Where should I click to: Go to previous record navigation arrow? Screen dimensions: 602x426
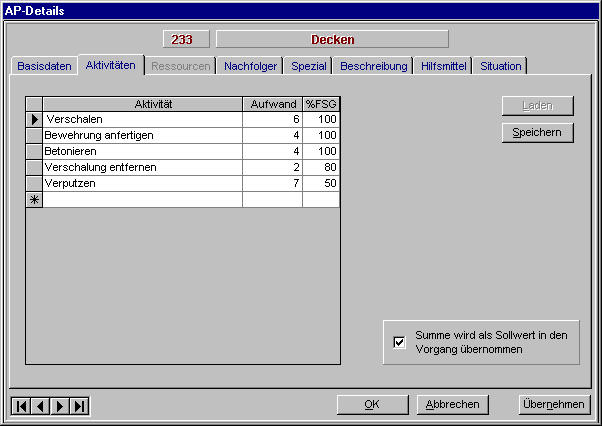tap(40, 405)
